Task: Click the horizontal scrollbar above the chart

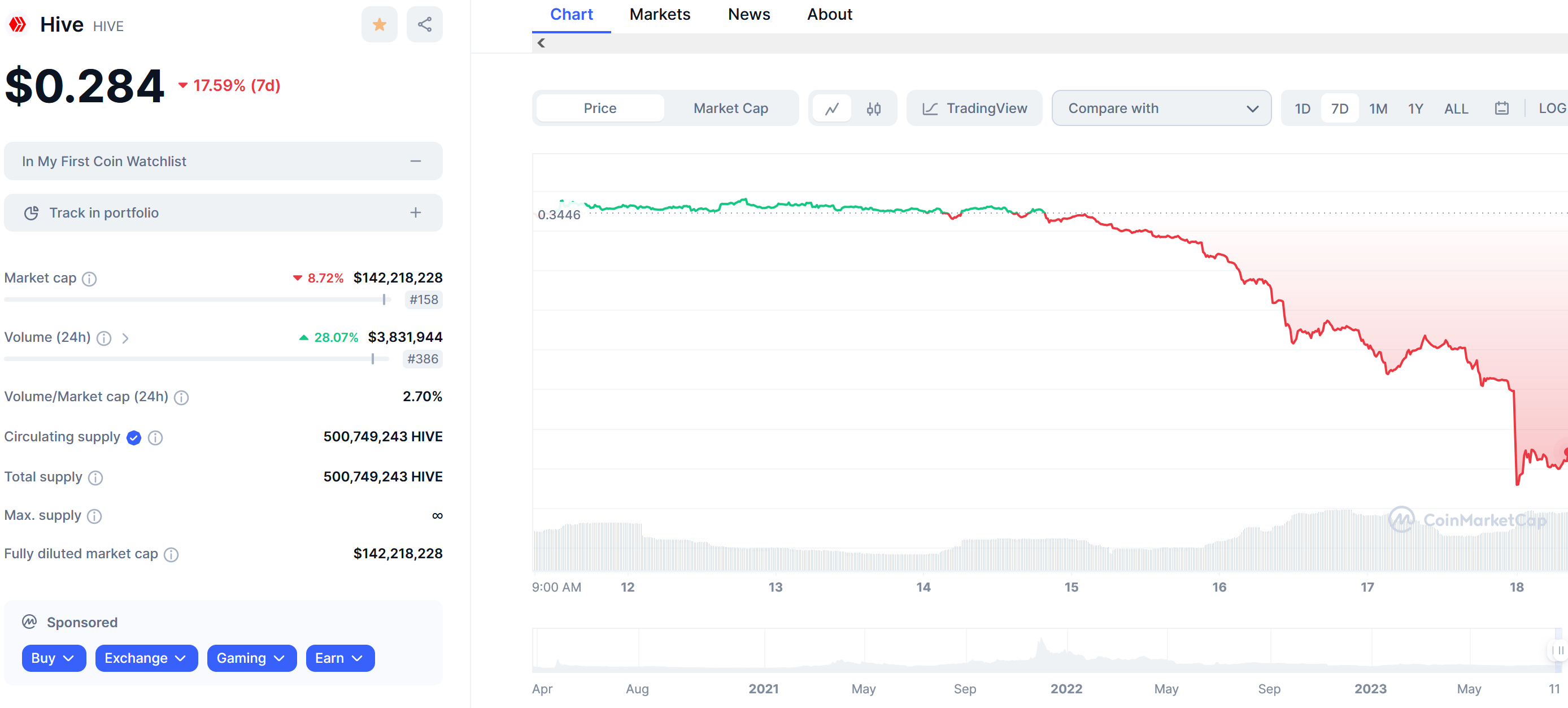Action: (x=1050, y=43)
